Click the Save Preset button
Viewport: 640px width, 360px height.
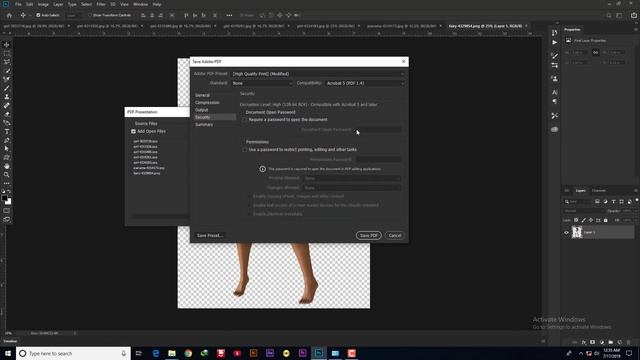point(209,236)
